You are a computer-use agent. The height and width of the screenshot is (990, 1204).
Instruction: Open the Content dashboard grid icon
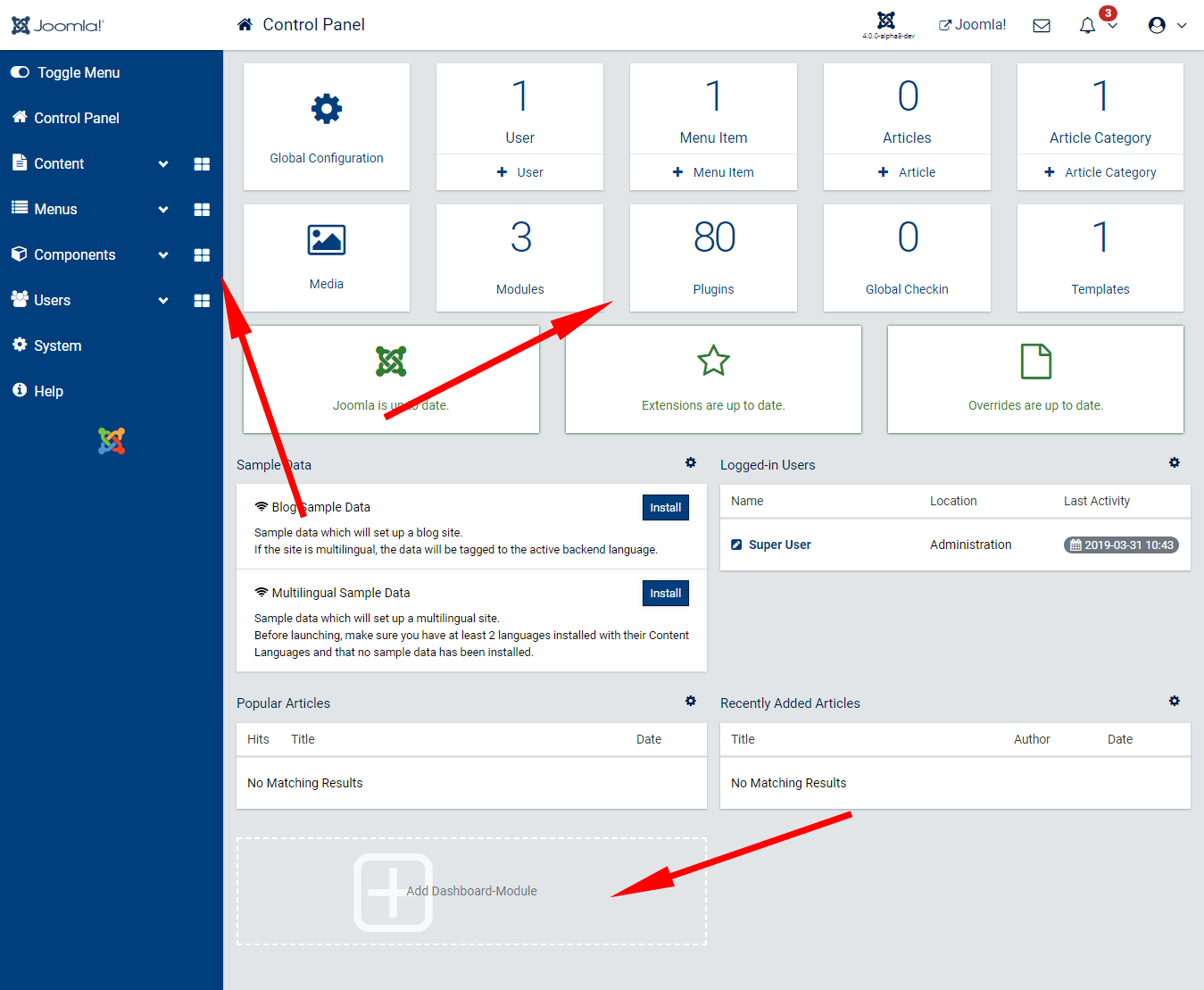click(x=202, y=163)
